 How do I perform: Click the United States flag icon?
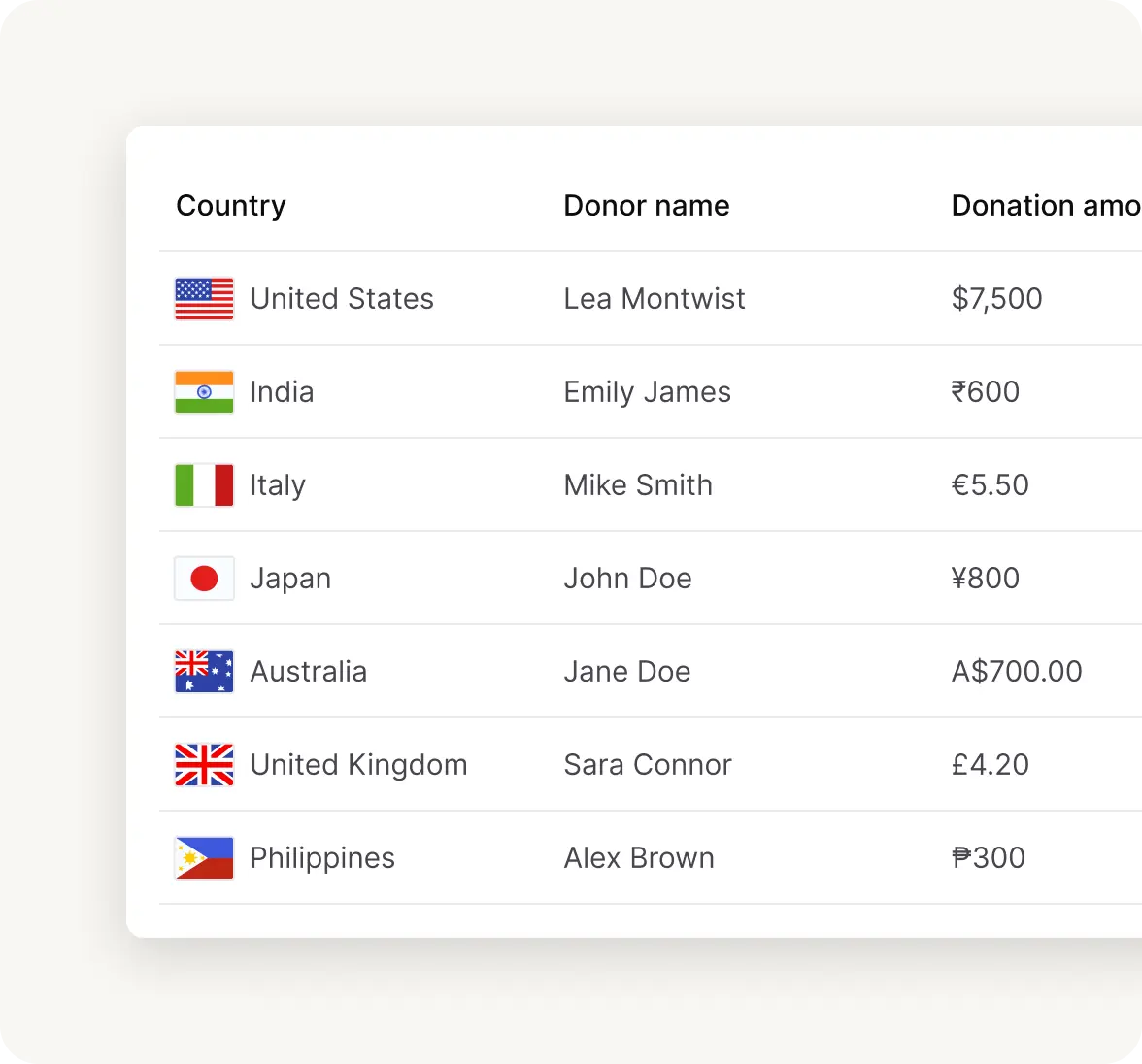pyautogui.click(x=204, y=299)
